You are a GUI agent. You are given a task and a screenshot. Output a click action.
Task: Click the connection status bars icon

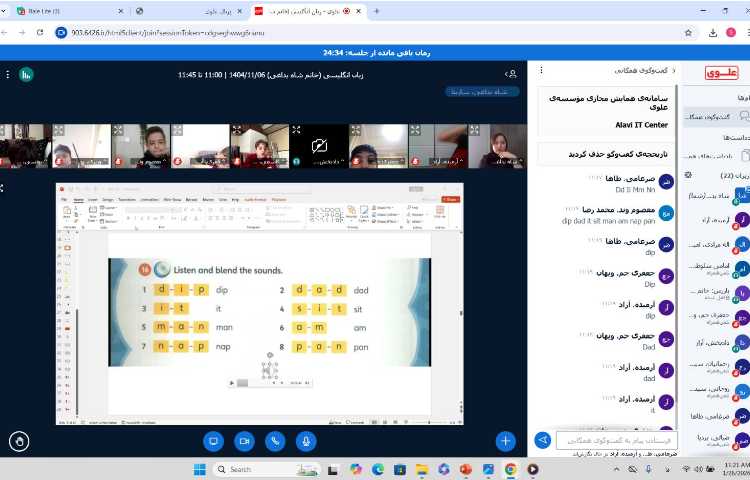point(26,74)
